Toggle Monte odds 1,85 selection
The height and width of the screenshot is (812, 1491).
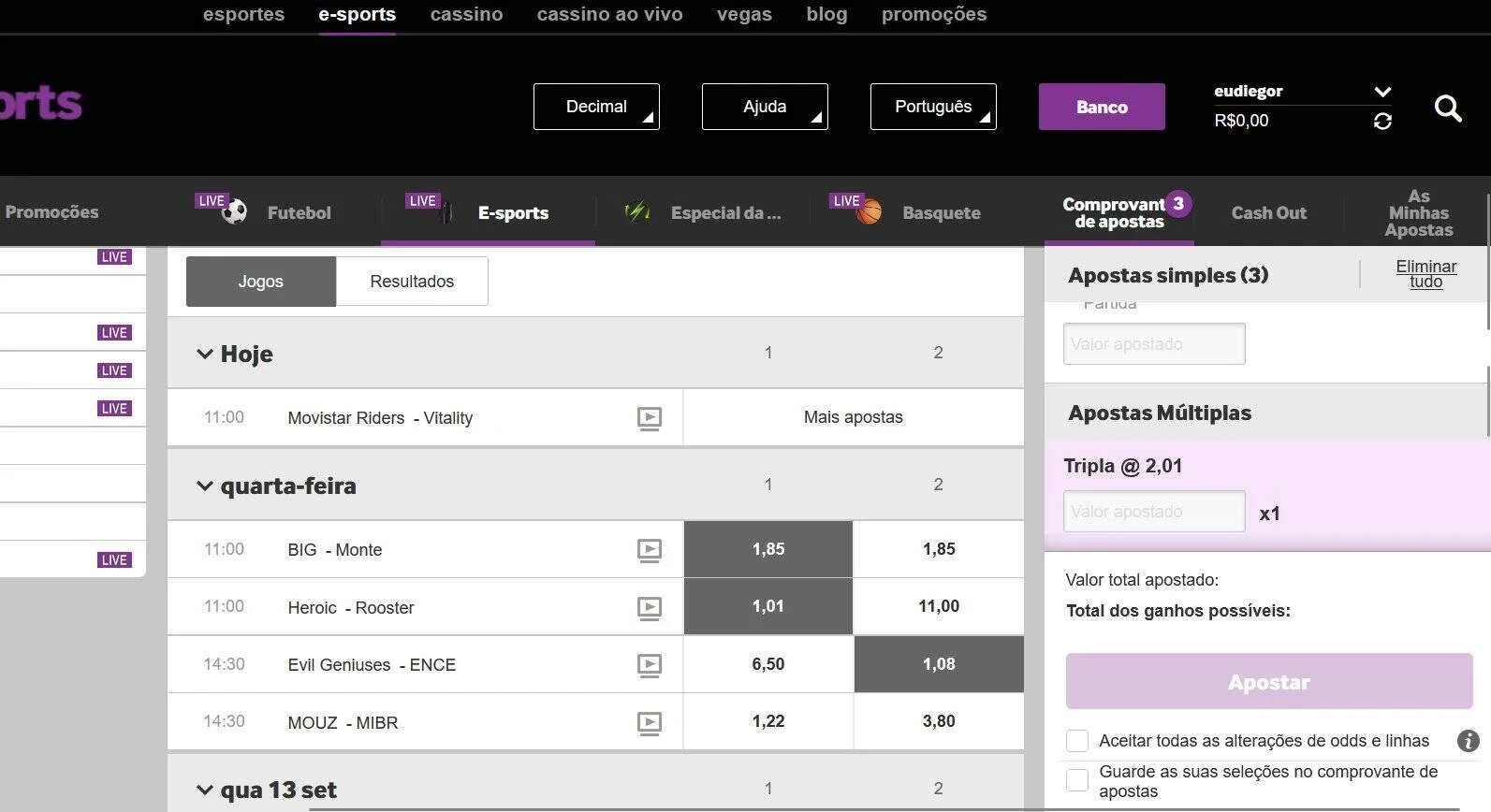coord(939,549)
